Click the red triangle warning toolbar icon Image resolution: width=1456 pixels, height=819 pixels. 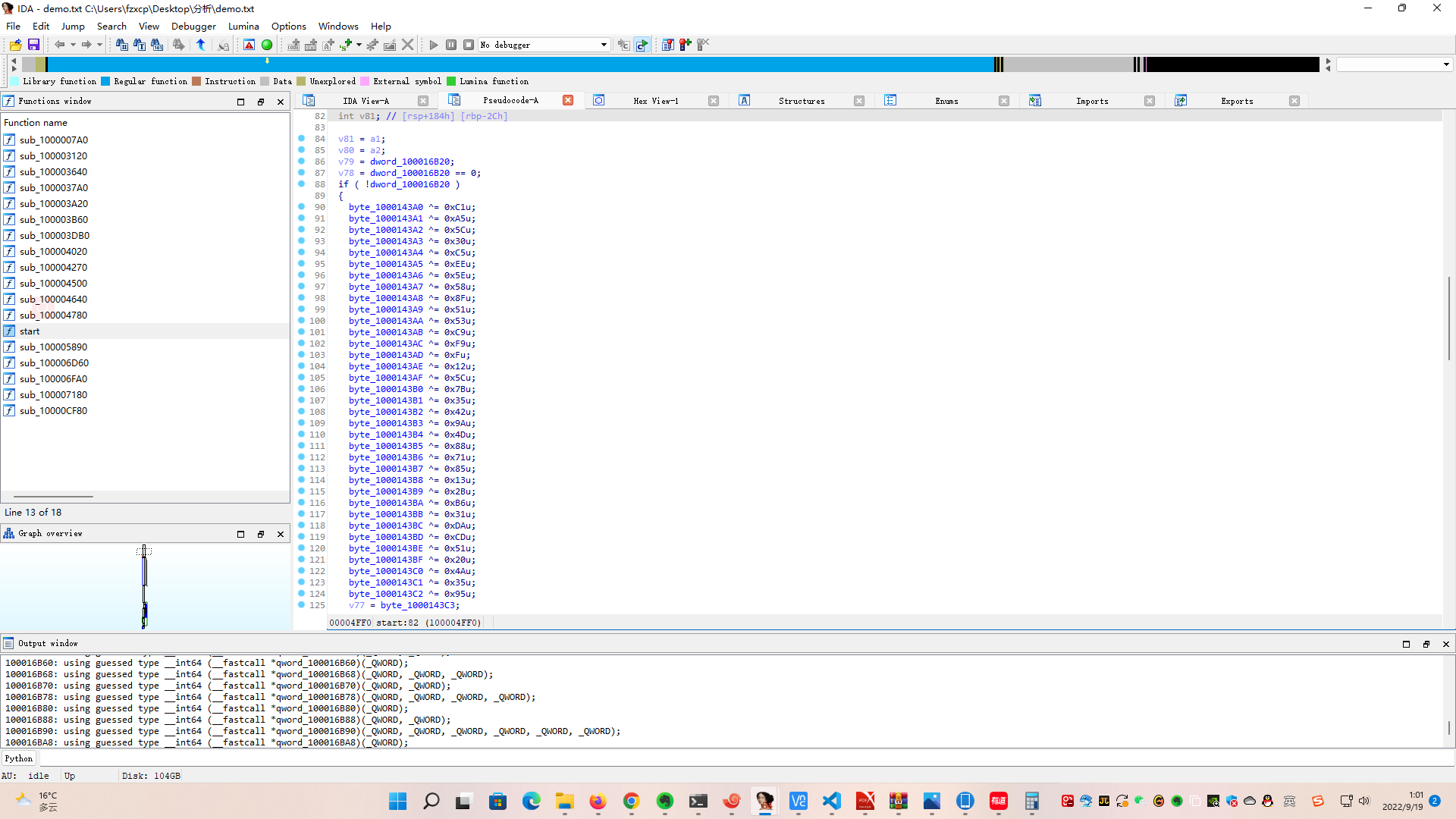pyautogui.click(x=249, y=45)
